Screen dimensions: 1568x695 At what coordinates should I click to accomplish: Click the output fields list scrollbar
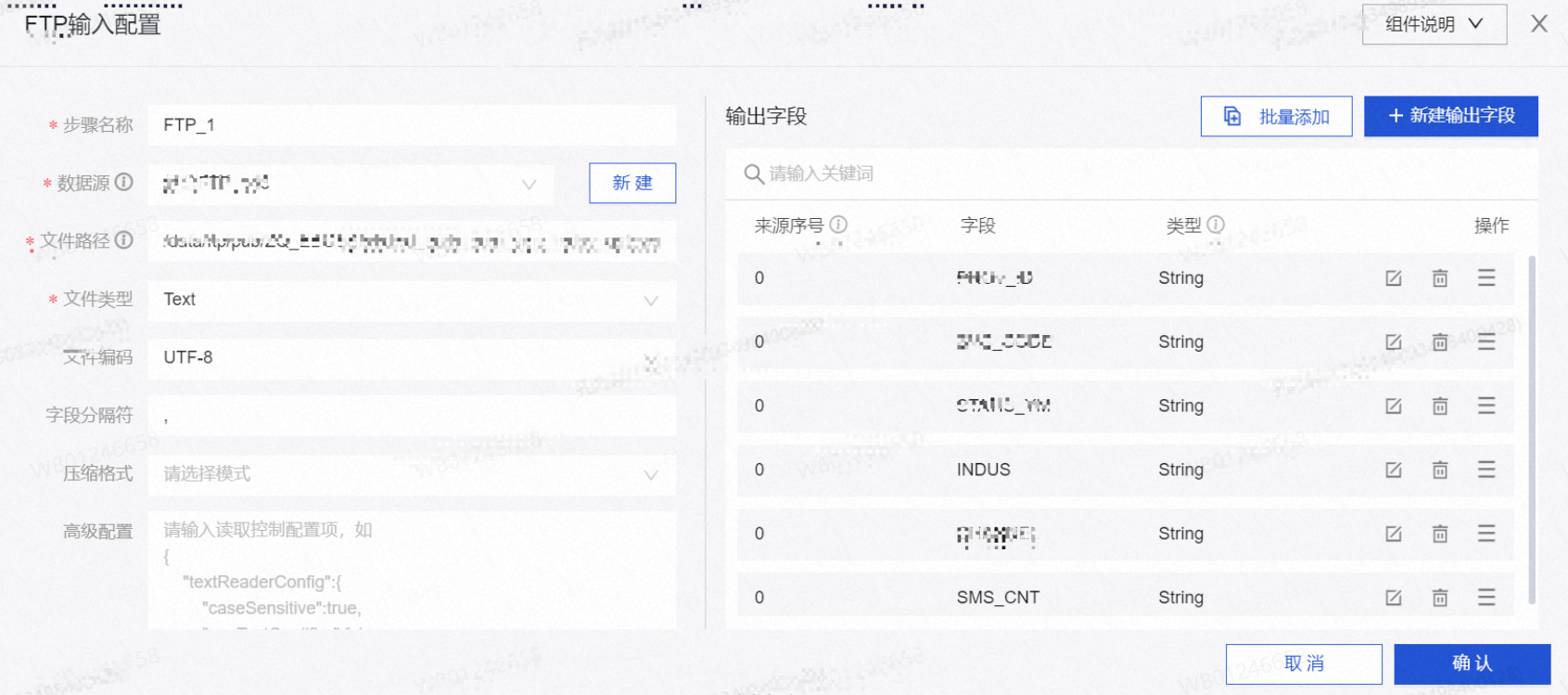point(1531,427)
